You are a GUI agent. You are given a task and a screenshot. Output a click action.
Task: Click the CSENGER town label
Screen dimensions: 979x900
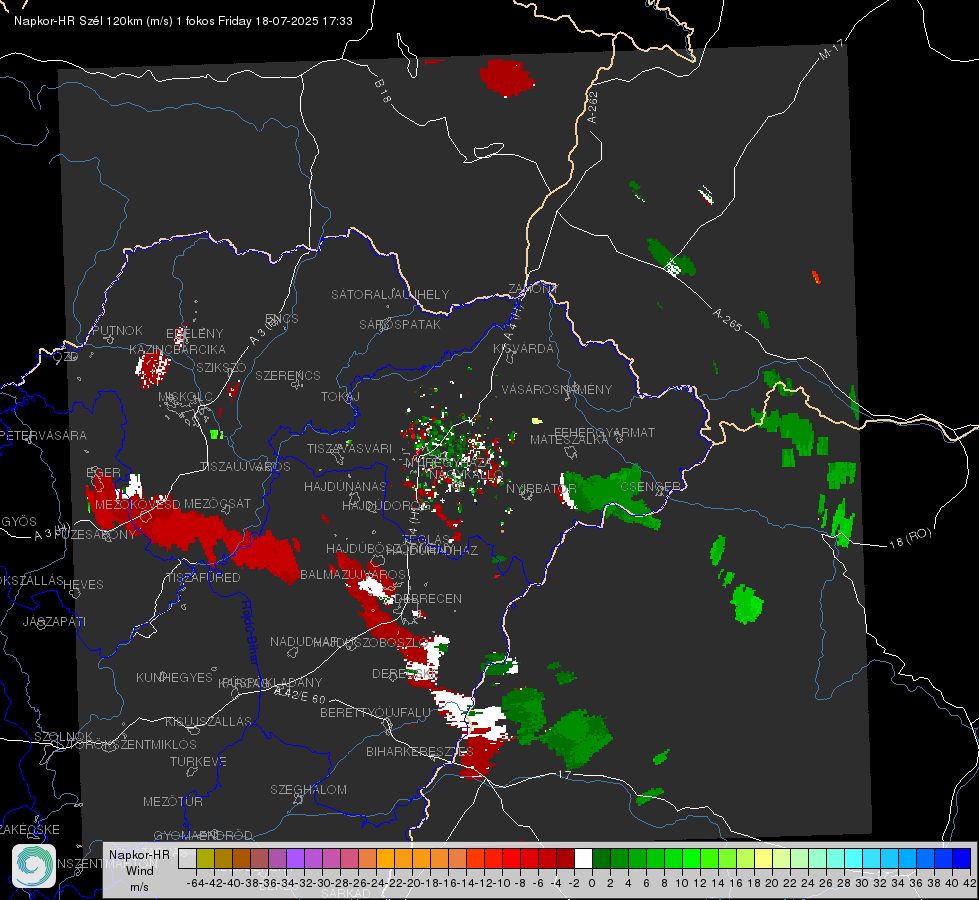click(650, 486)
